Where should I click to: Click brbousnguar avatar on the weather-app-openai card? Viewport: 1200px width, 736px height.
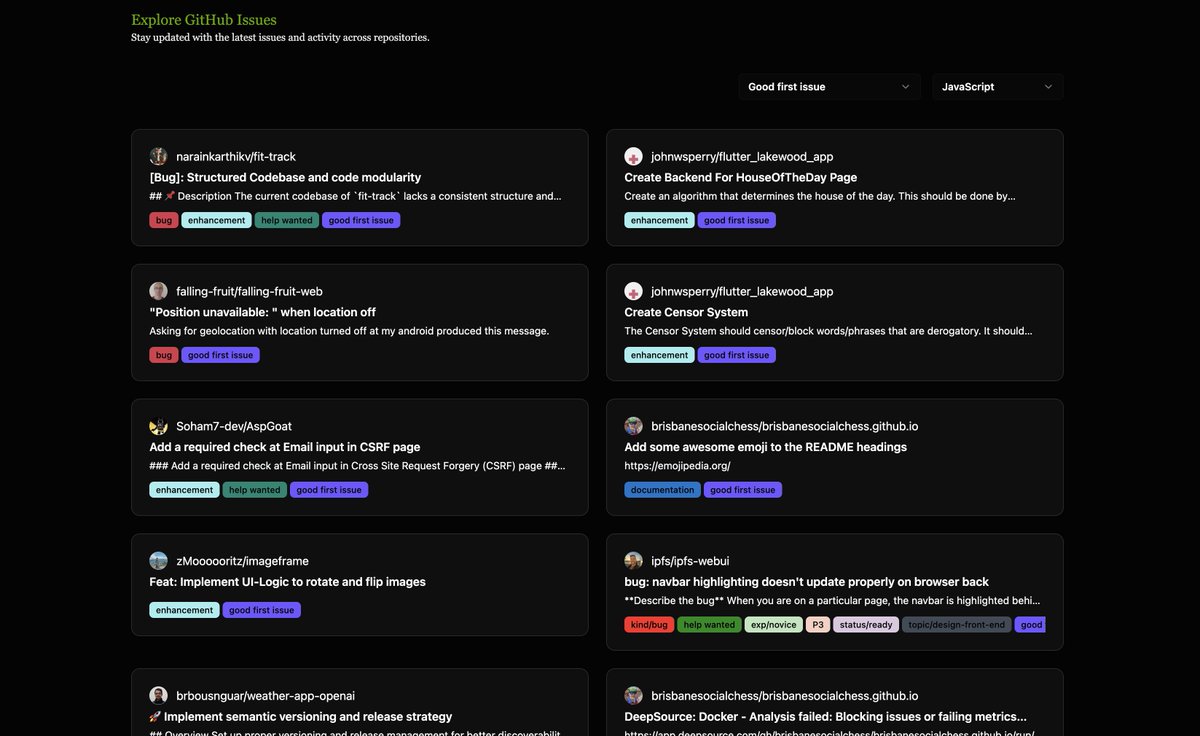[x=159, y=695]
